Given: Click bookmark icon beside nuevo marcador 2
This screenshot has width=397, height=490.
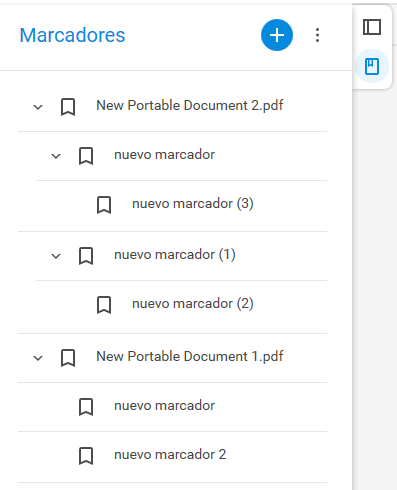Looking at the screenshot, I should tap(86, 456).
